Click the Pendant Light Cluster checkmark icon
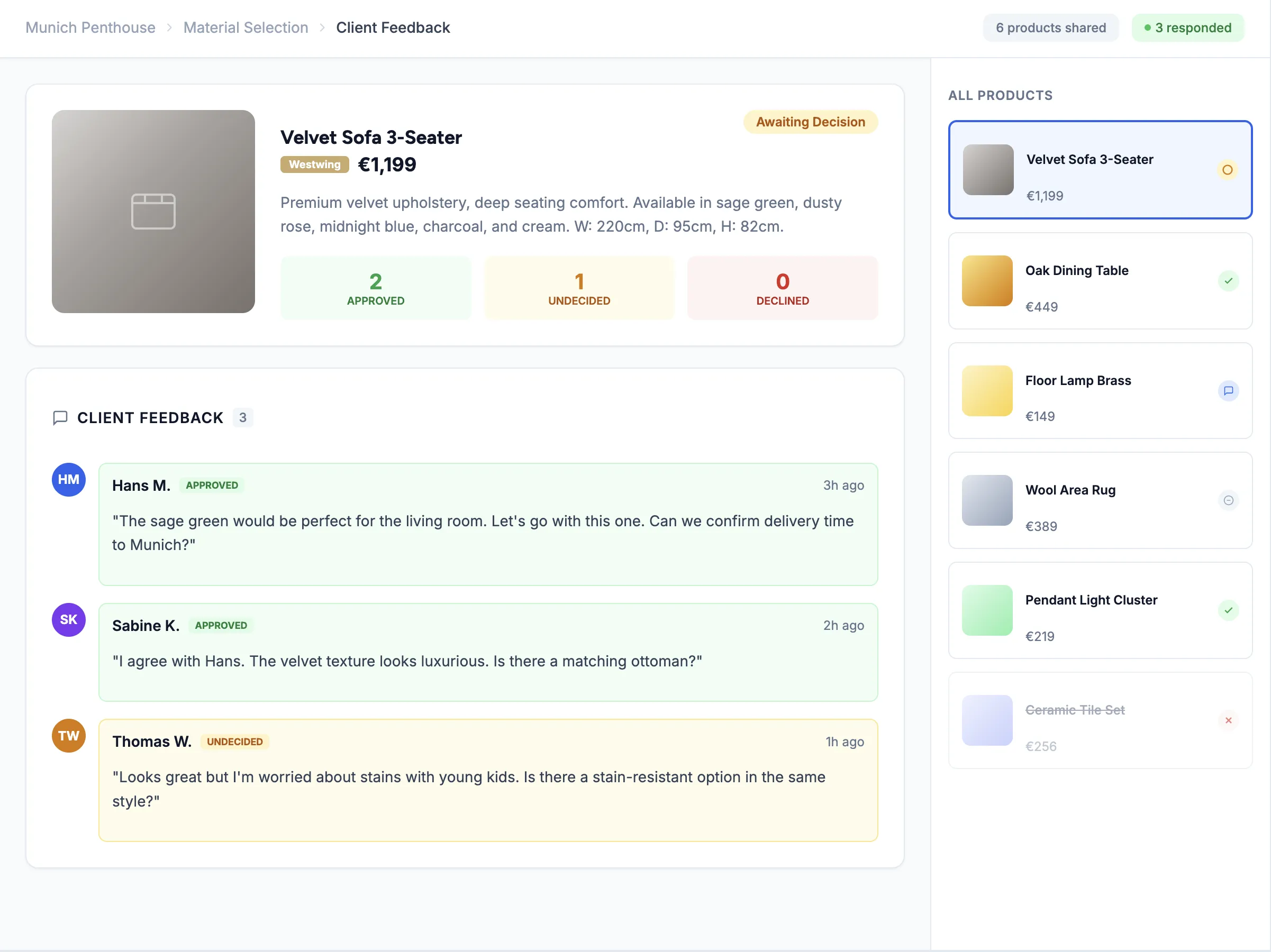Viewport: 1271px width, 952px height. coord(1228,610)
